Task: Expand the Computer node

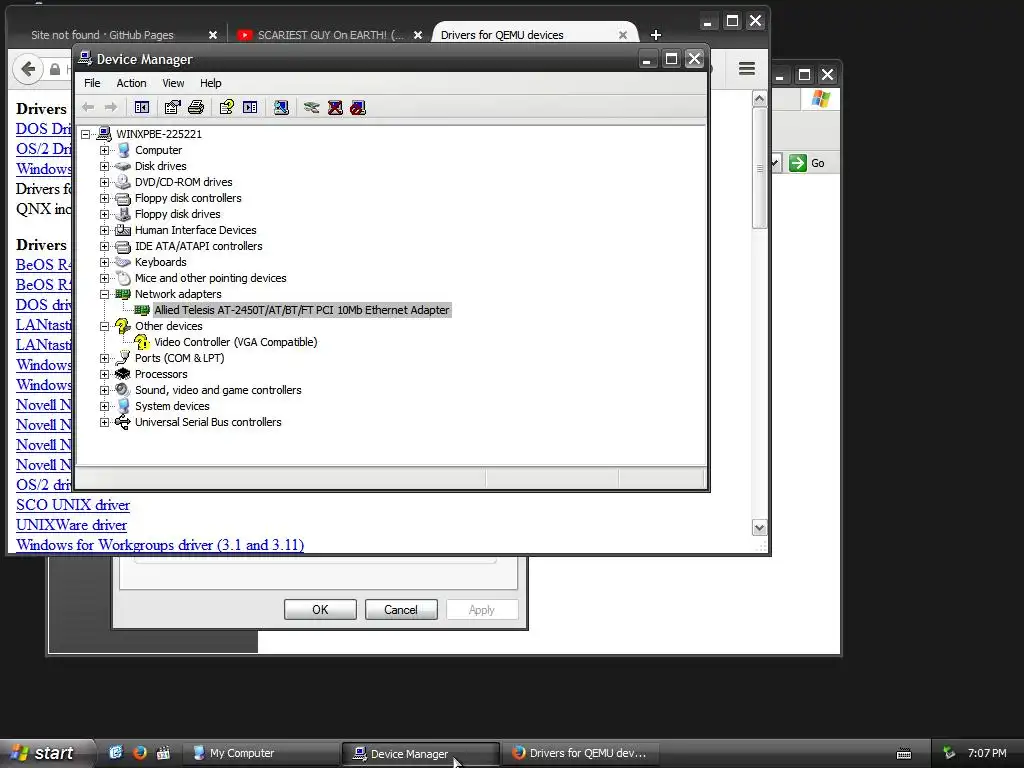Action: 104,150
